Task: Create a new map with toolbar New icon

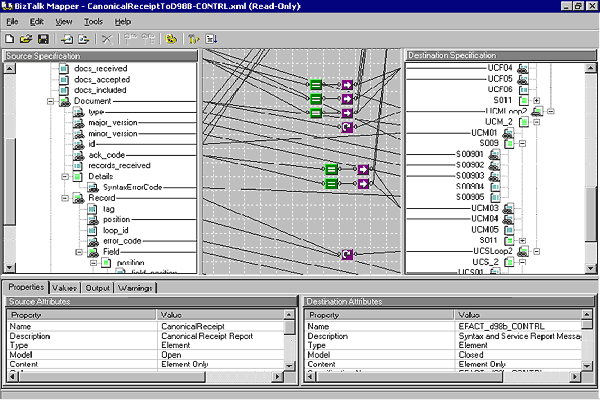Action: click(x=10, y=39)
